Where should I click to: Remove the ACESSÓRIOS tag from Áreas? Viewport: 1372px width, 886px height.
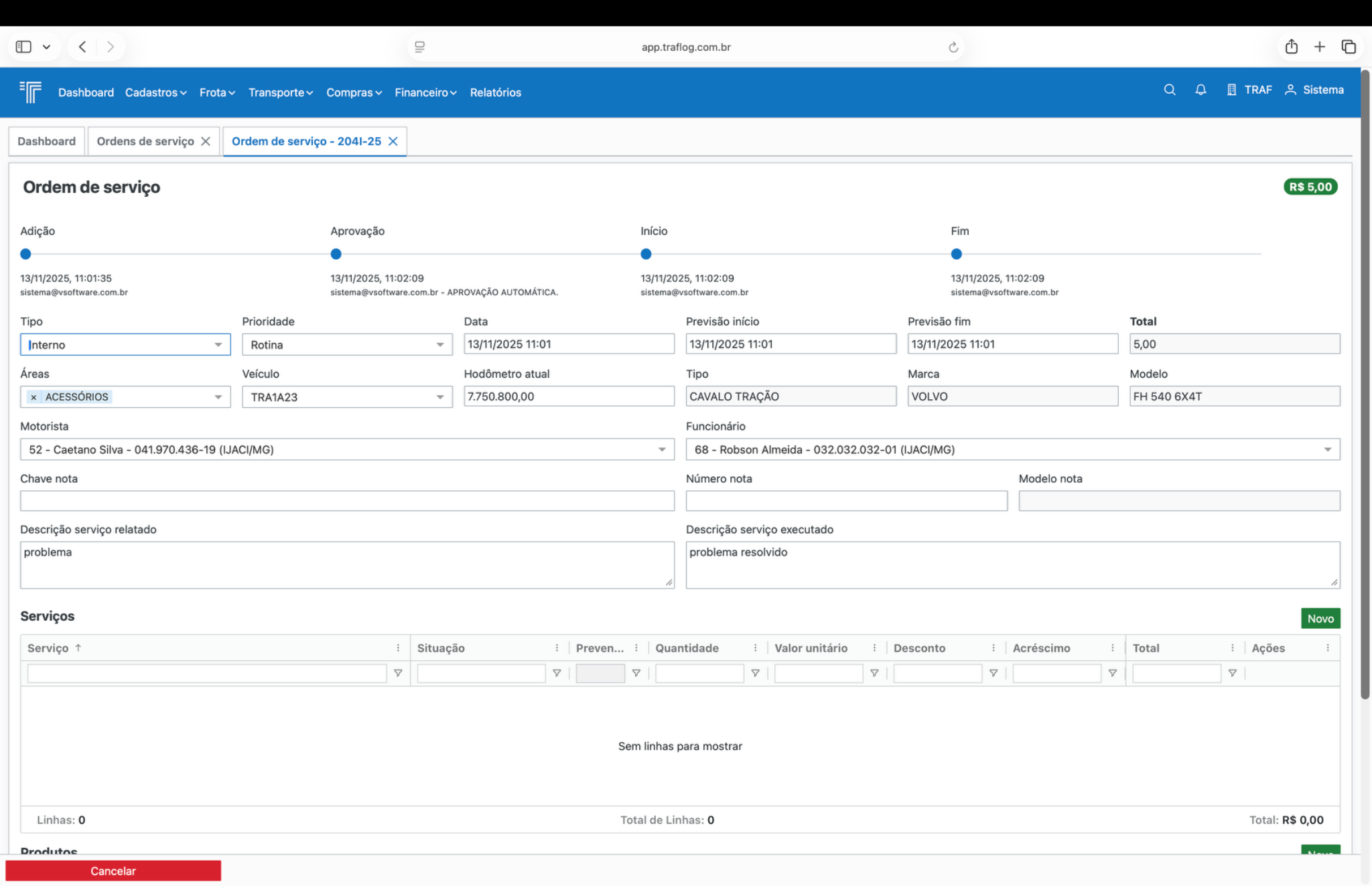(33, 397)
